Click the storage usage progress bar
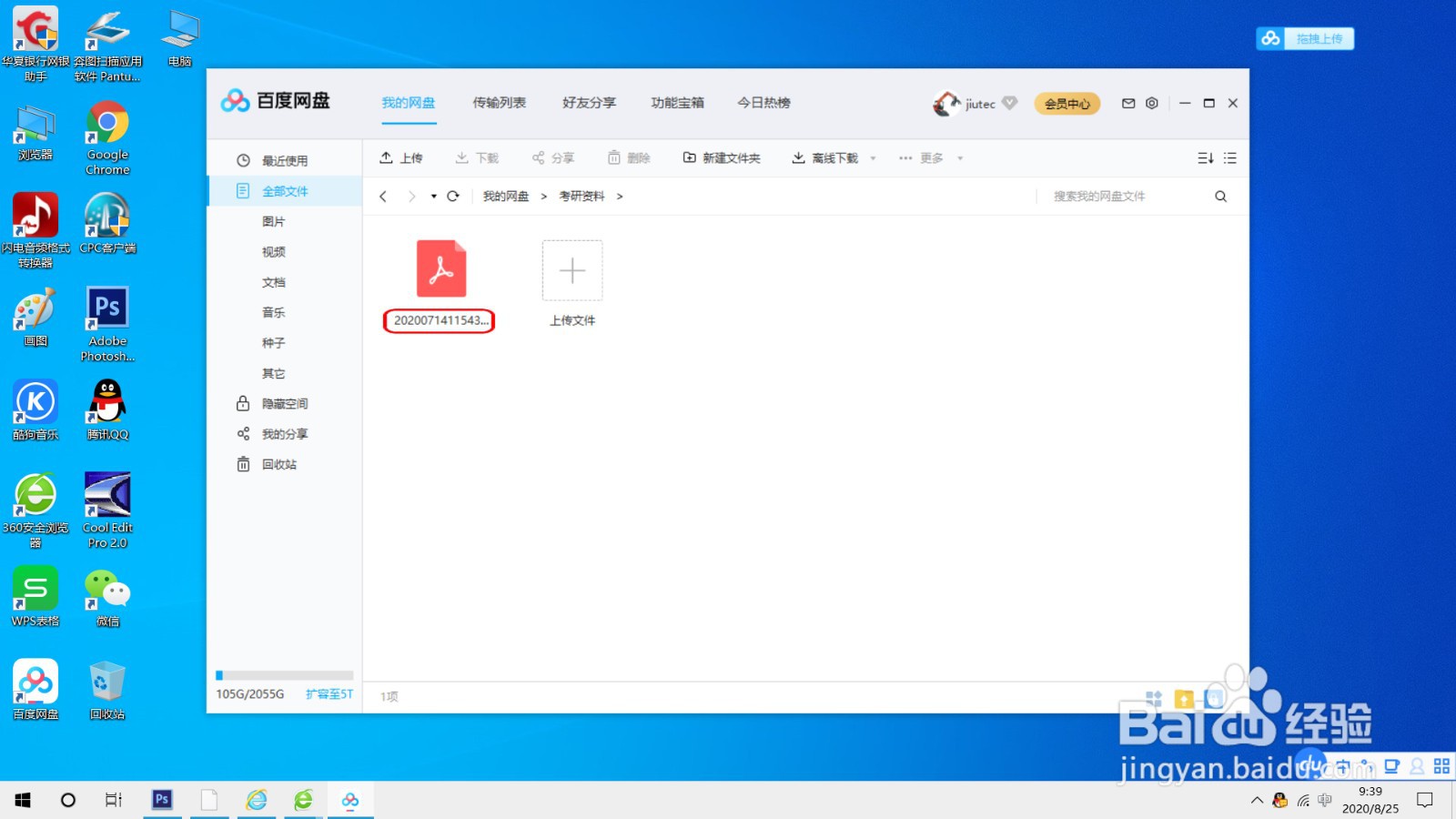 283,675
